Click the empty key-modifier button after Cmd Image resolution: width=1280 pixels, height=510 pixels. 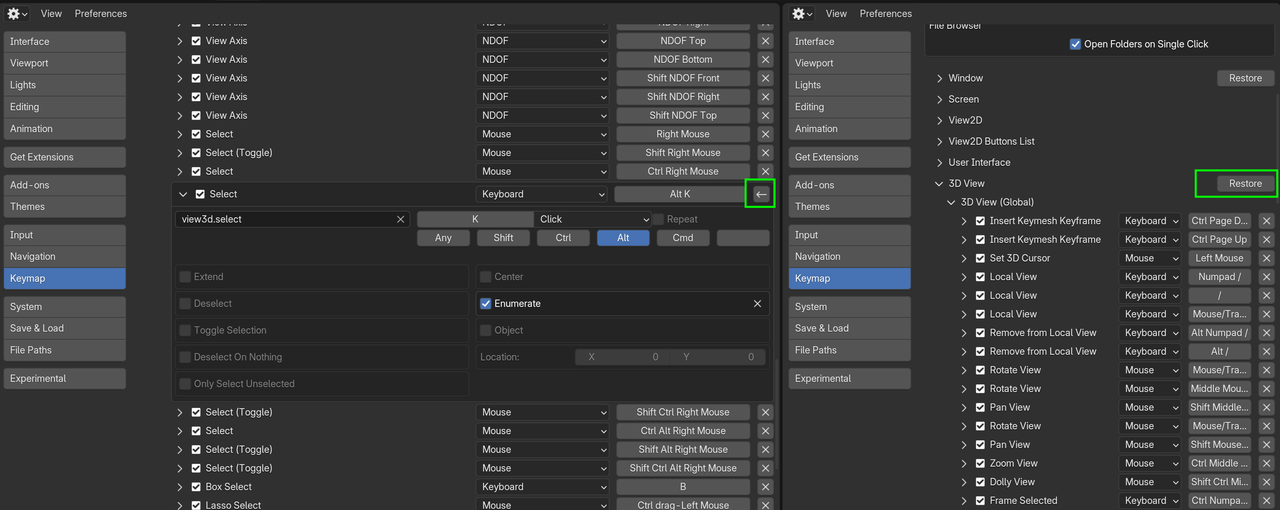point(743,238)
